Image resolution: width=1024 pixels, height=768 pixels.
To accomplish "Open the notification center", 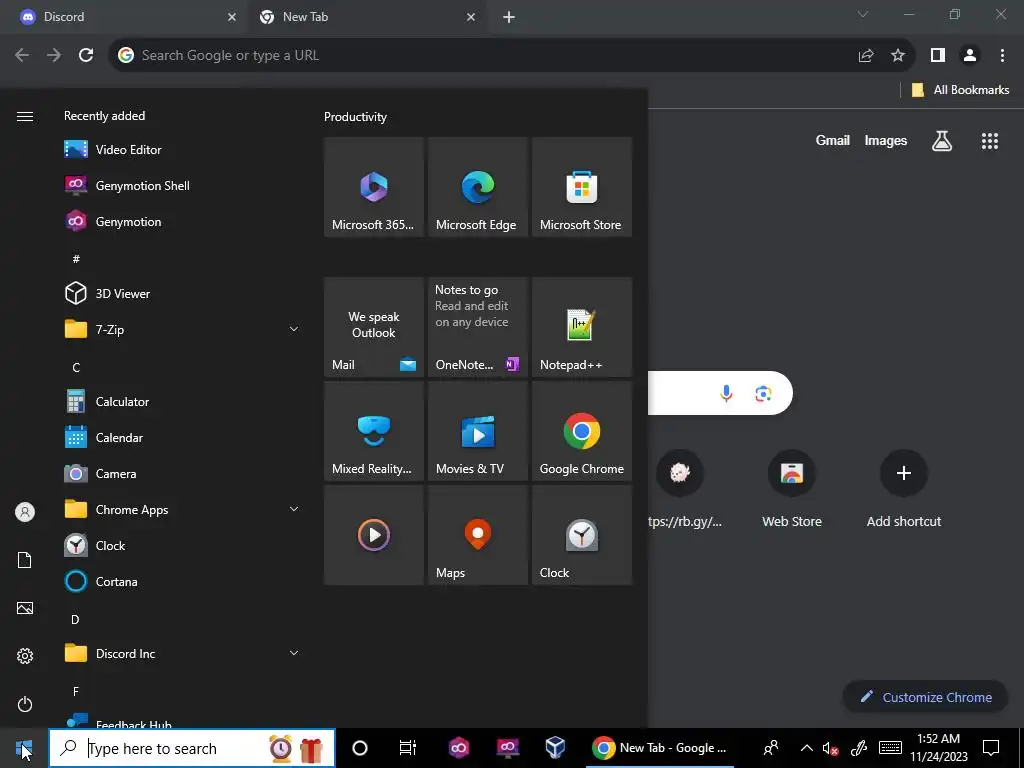I will pos(991,748).
